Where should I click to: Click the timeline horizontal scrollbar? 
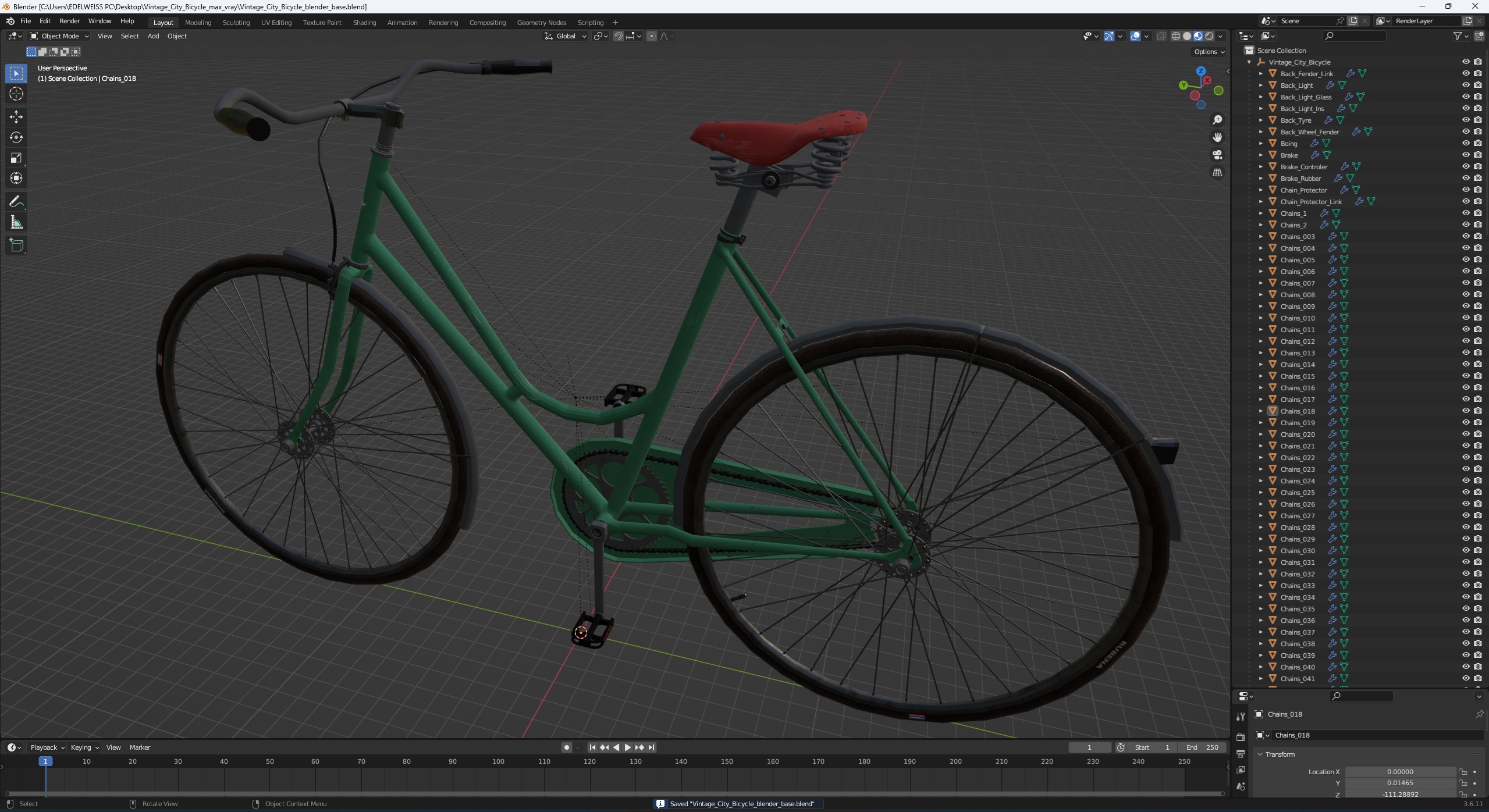pos(614,793)
